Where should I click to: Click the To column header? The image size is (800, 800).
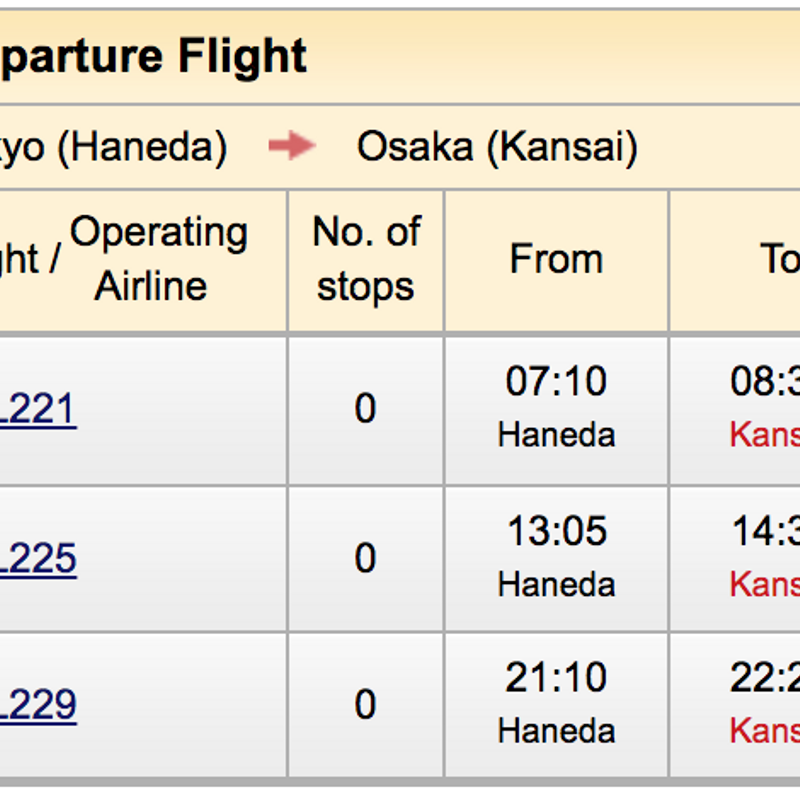pos(781,259)
